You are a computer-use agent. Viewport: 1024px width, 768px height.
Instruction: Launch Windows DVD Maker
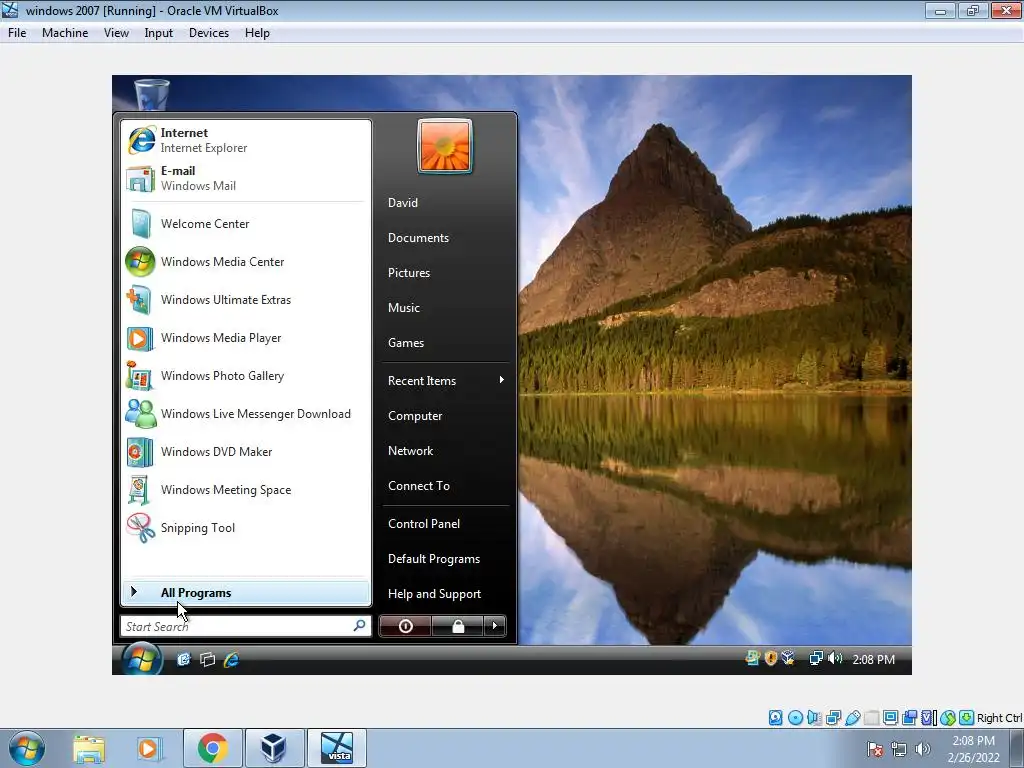(x=246, y=452)
